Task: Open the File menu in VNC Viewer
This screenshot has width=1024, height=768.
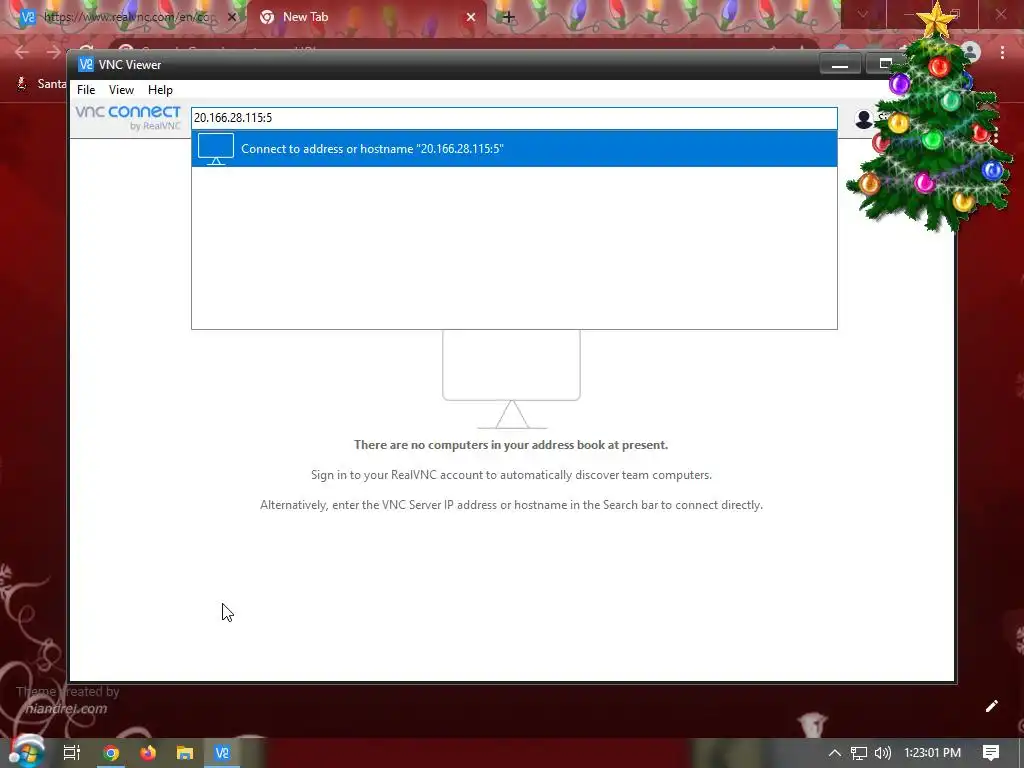Action: click(x=86, y=89)
